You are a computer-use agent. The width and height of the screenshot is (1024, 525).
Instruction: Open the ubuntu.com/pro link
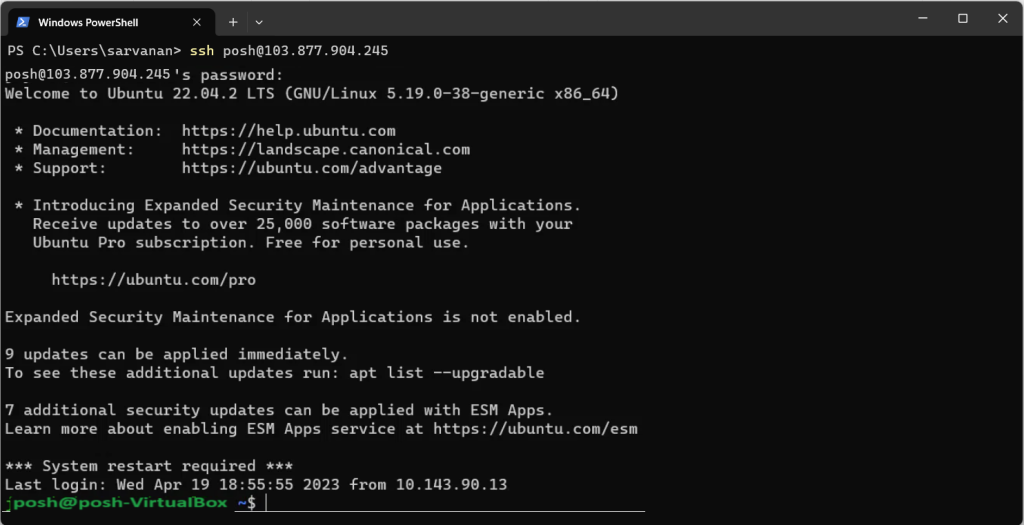coord(153,280)
